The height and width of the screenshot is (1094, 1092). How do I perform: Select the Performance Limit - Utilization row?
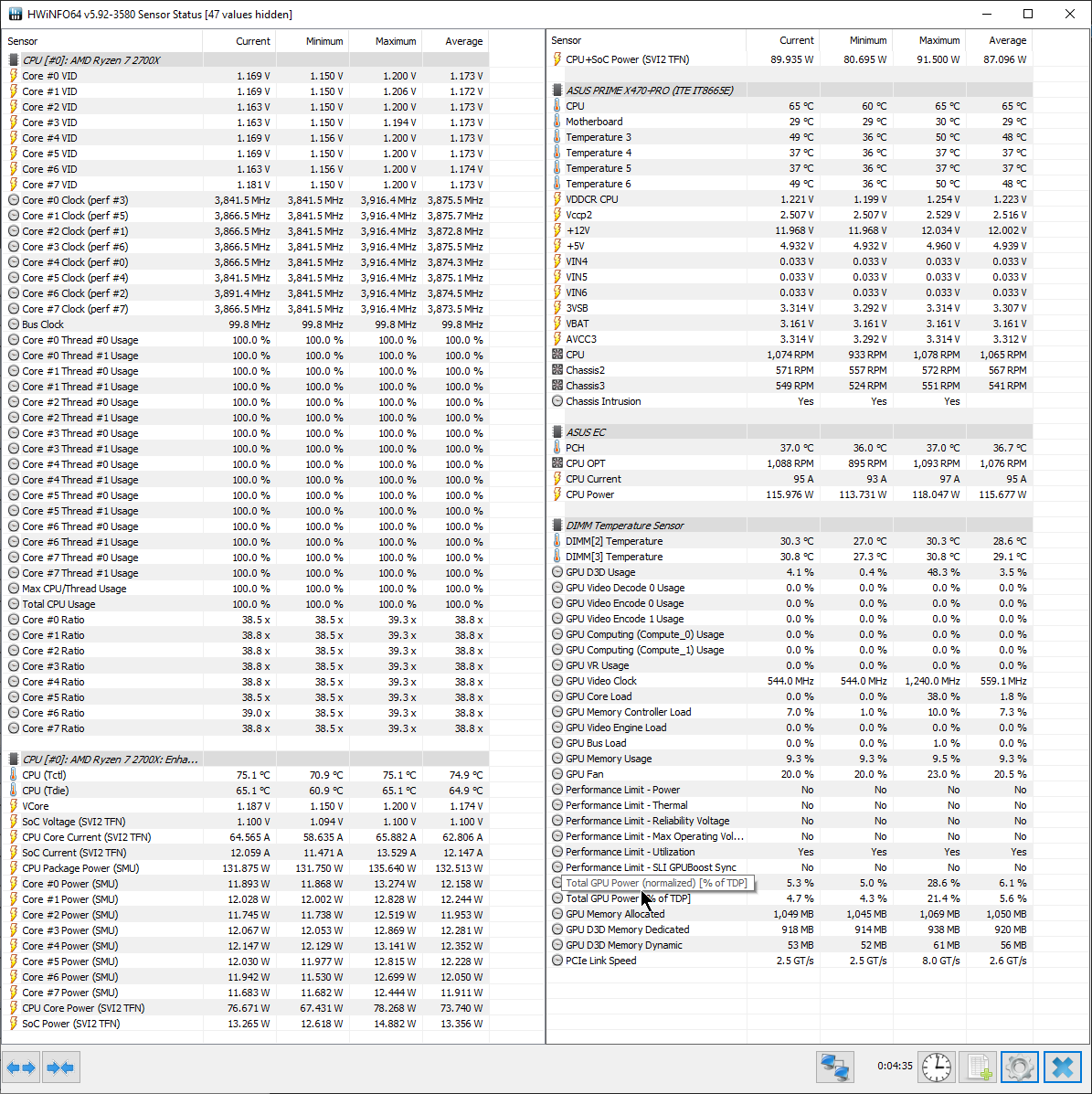790,852
